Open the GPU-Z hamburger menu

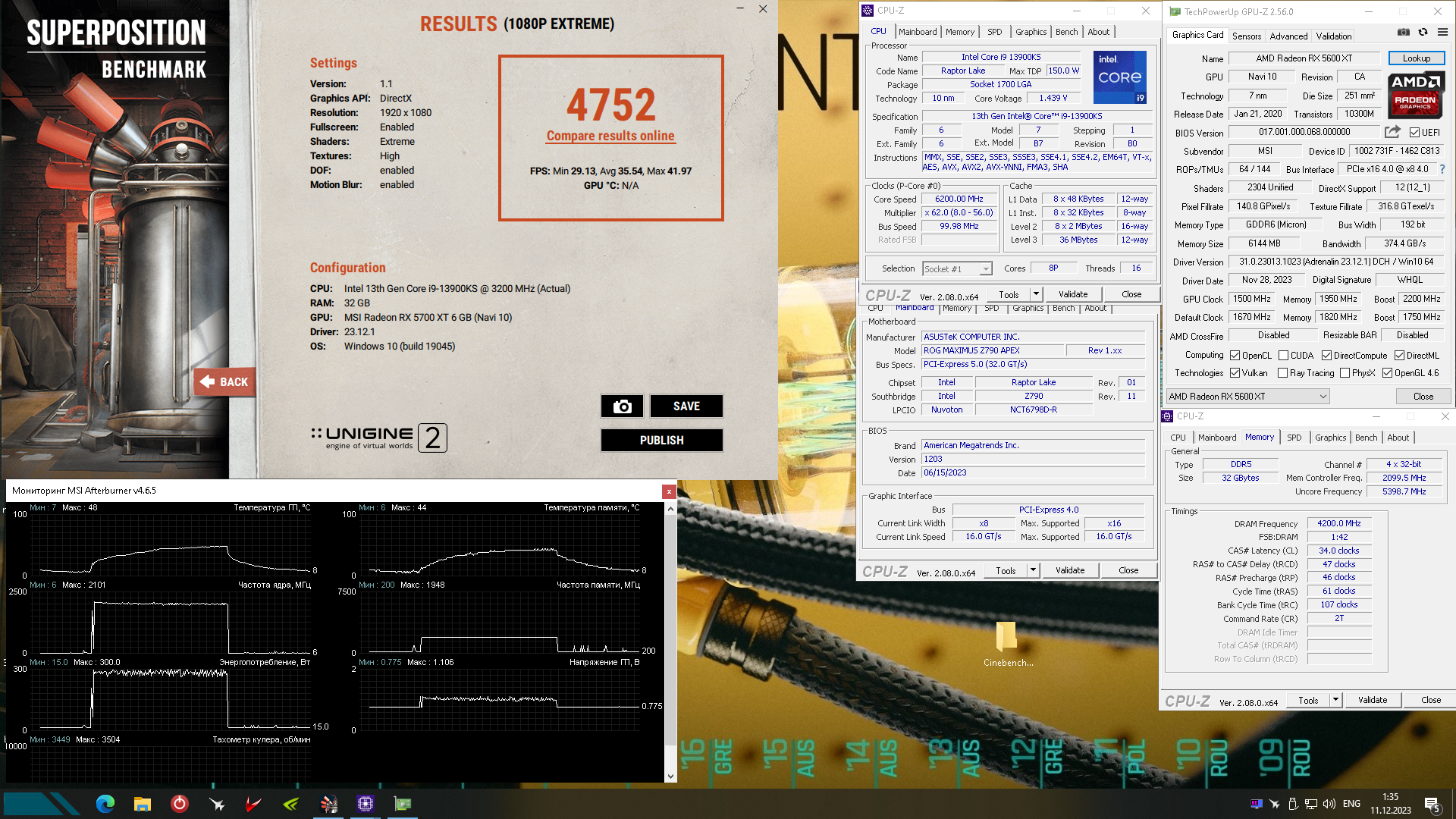[x=1442, y=33]
